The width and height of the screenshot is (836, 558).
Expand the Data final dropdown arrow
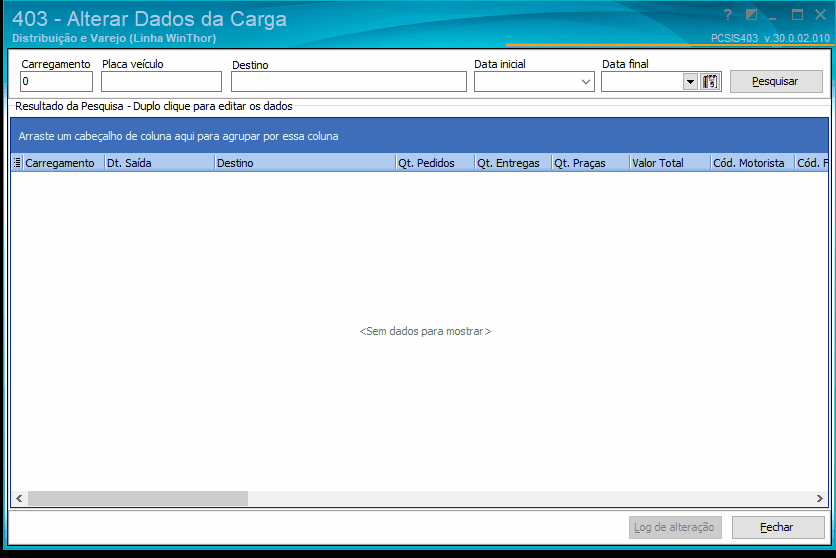point(690,82)
